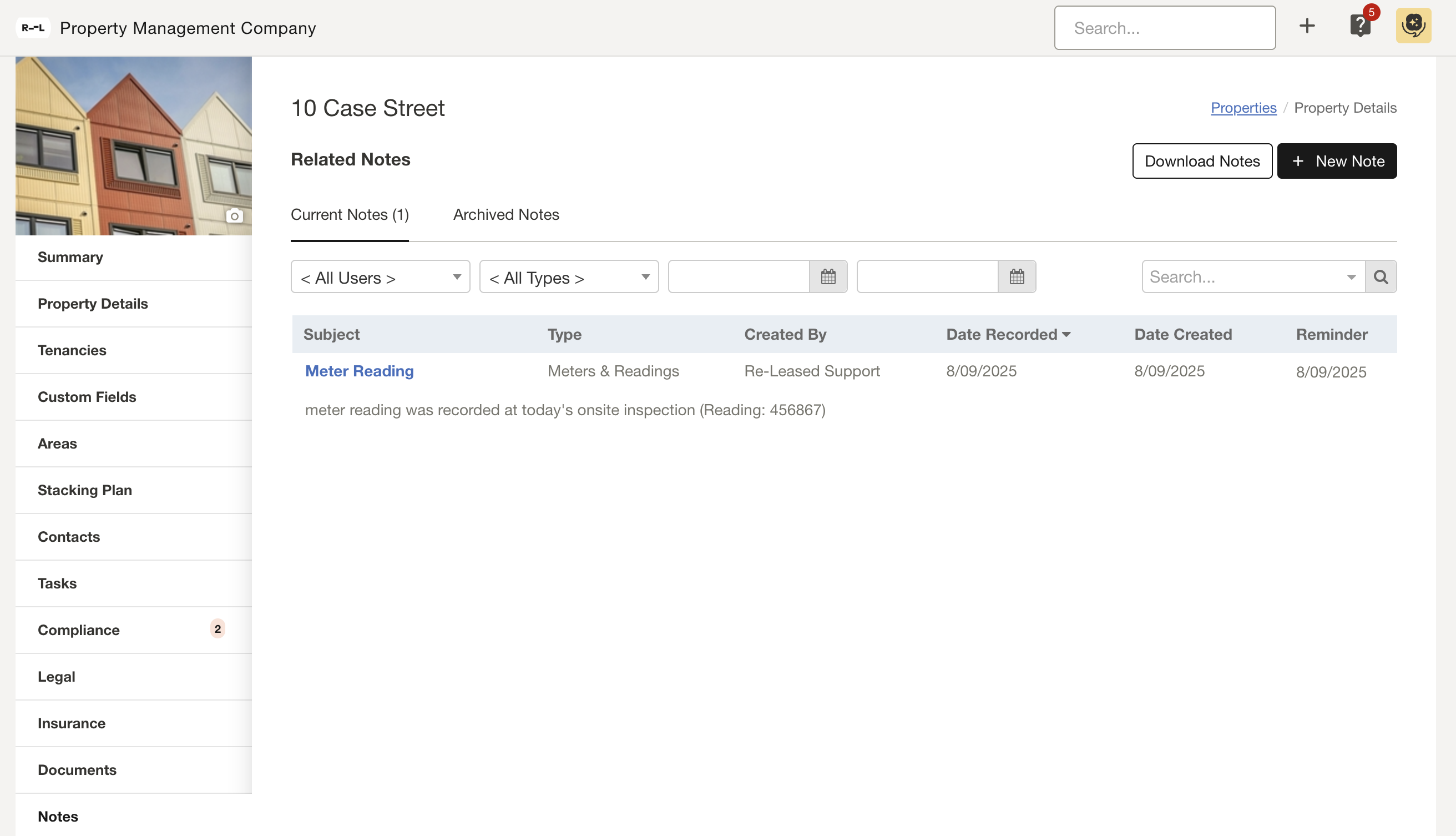Open the notes search box dropdown arrow

1351,278
